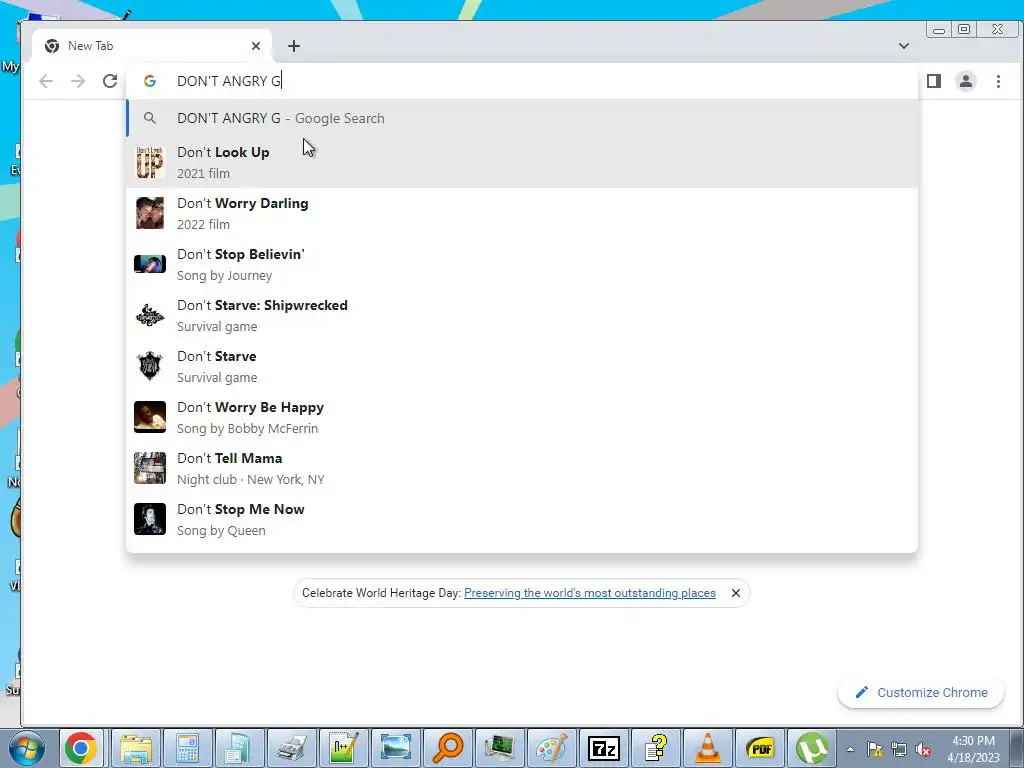This screenshot has width=1024, height=768.
Task: Open the system monitor taskbar icon
Action: tap(500, 748)
